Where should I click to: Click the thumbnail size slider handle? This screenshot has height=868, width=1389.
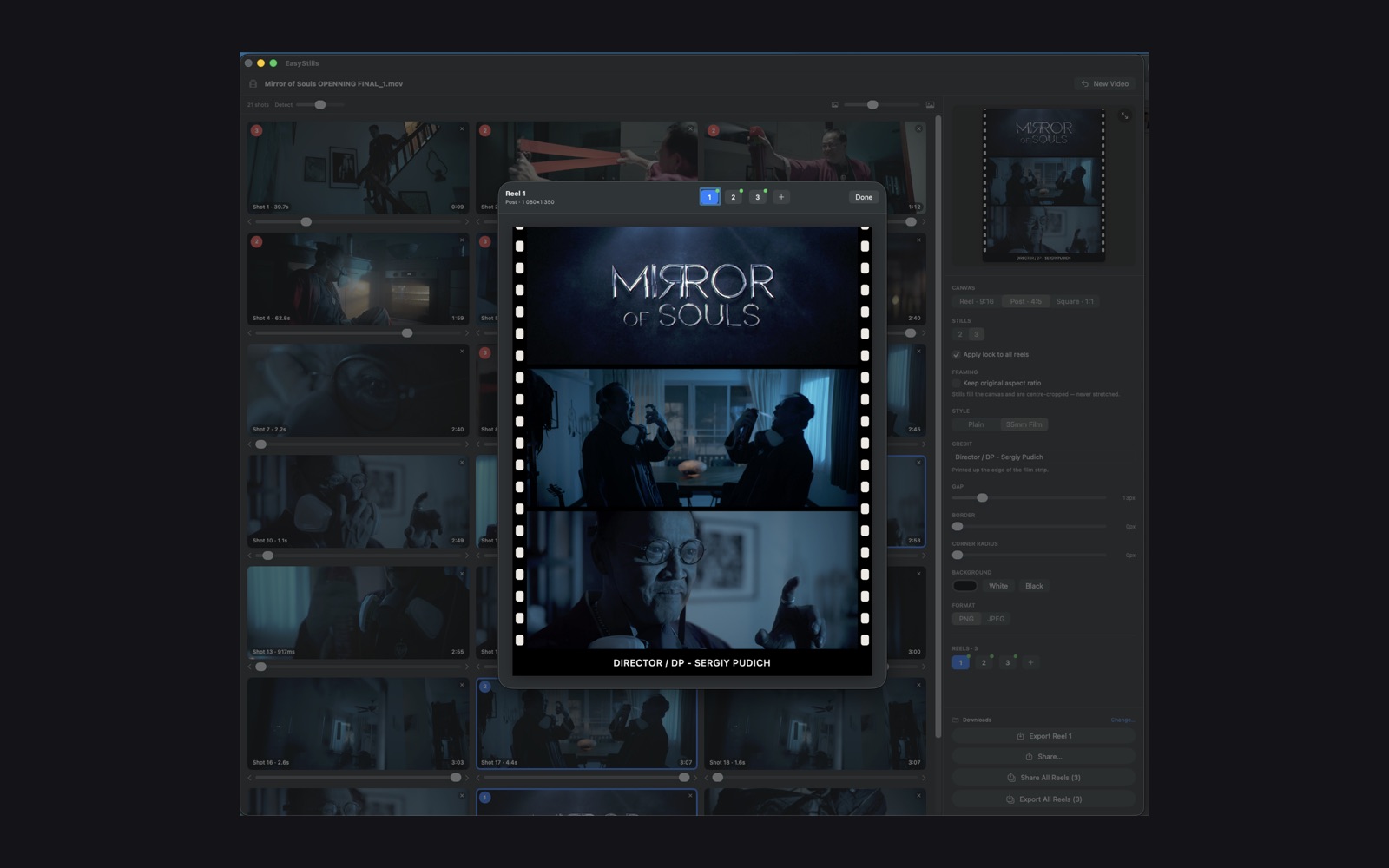pyautogui.click(x=872, y=105)
